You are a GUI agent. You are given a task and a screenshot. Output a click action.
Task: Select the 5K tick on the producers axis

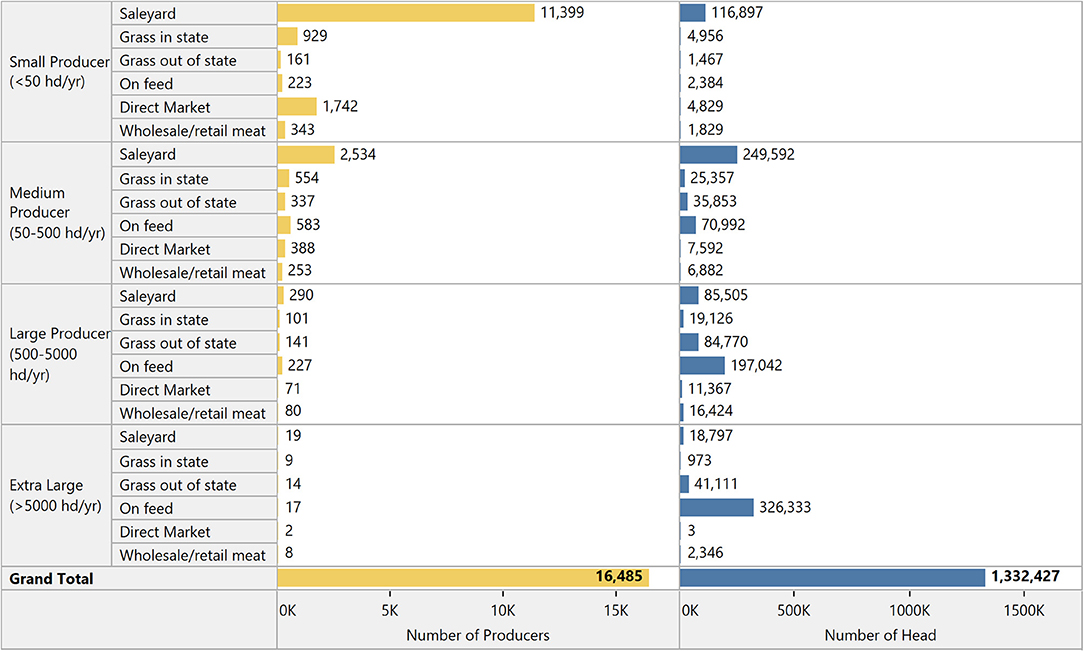[x=390, y=611]
